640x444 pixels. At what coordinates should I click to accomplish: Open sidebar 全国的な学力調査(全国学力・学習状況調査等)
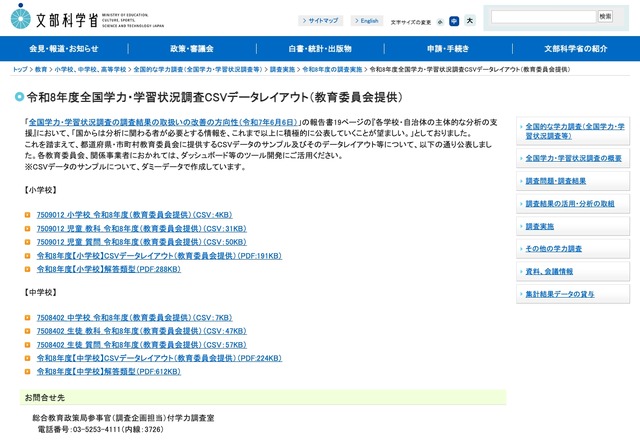573,131
